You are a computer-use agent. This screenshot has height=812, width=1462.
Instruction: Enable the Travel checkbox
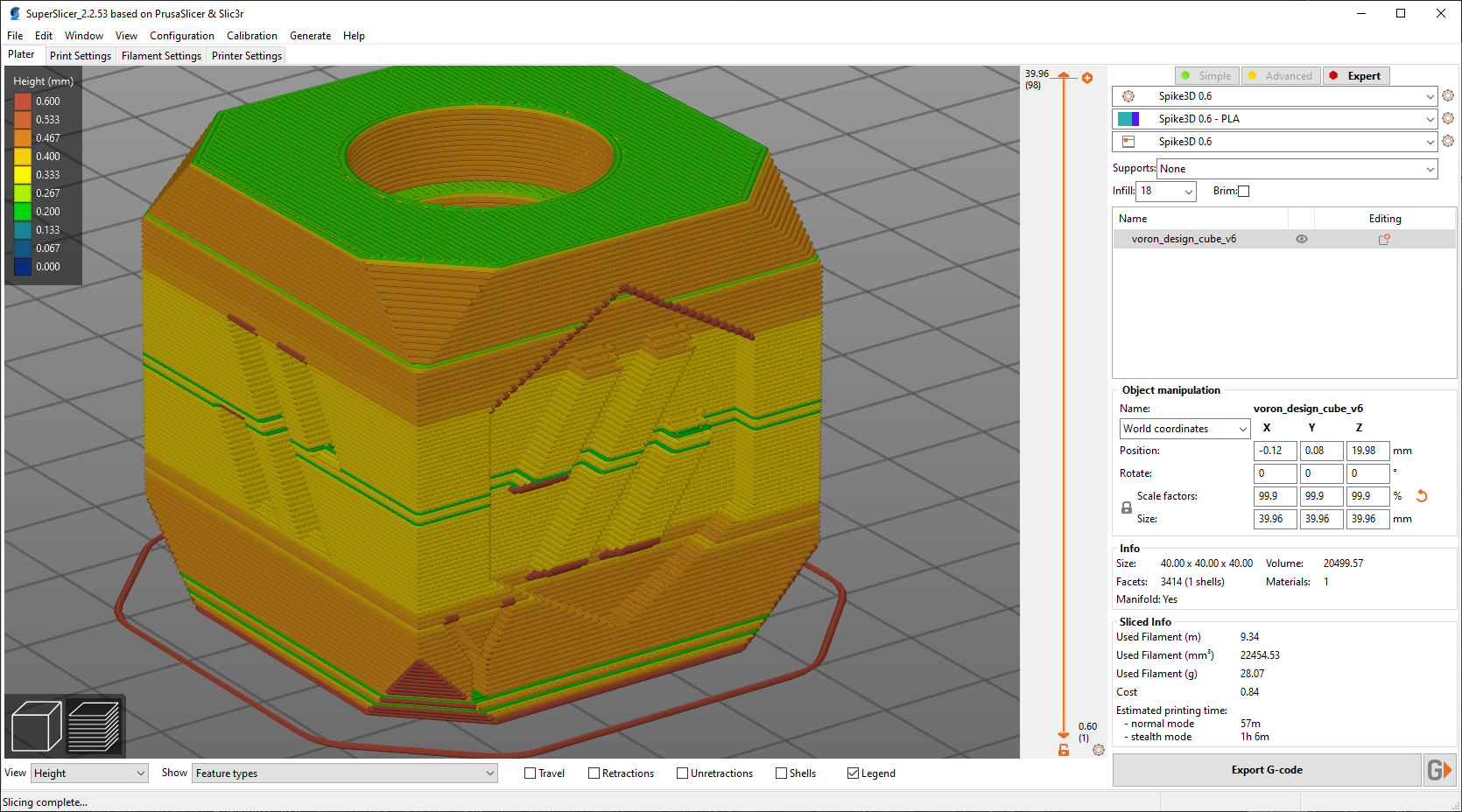click(530, 773)
